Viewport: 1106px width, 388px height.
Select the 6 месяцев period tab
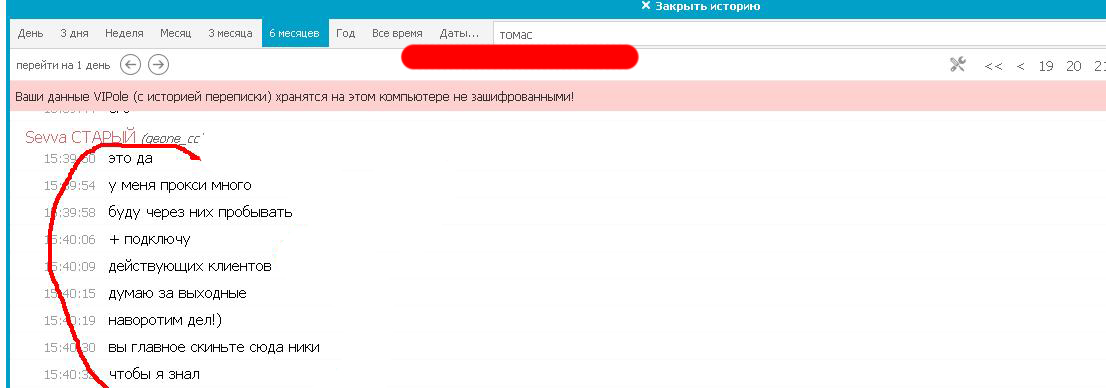[x=295, y=33]
